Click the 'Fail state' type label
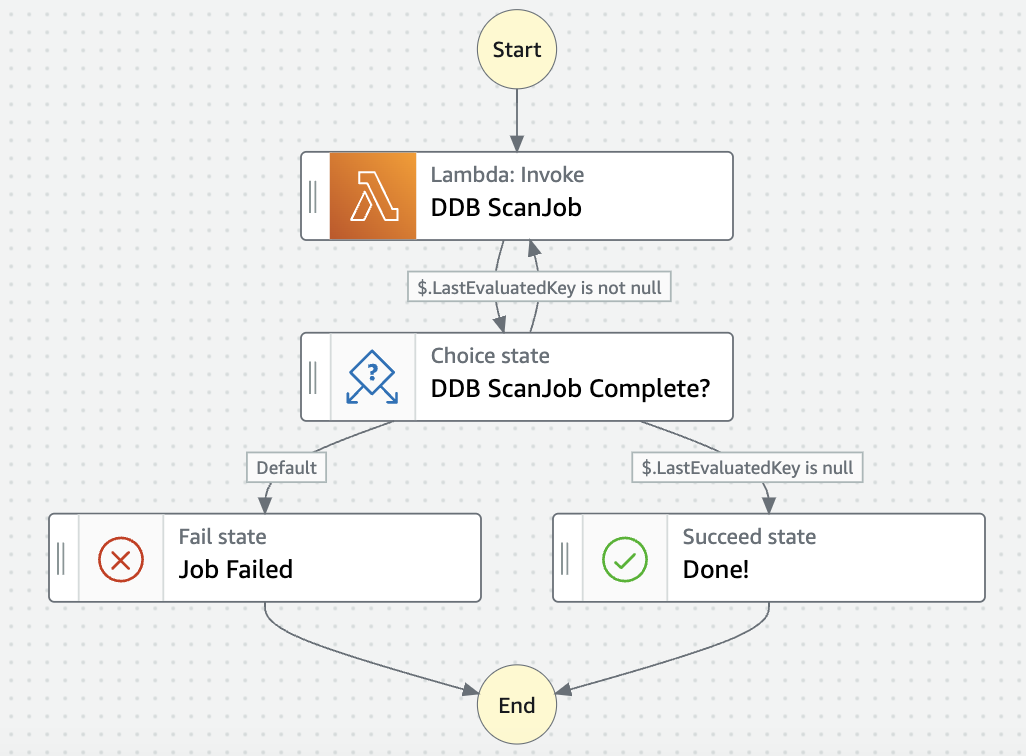This screenshot has height=756, width=1026. tap(222, 537)
